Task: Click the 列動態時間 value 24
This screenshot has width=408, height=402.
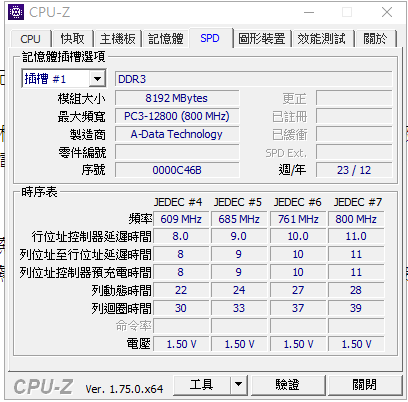Action: click(x=239, y=290)
